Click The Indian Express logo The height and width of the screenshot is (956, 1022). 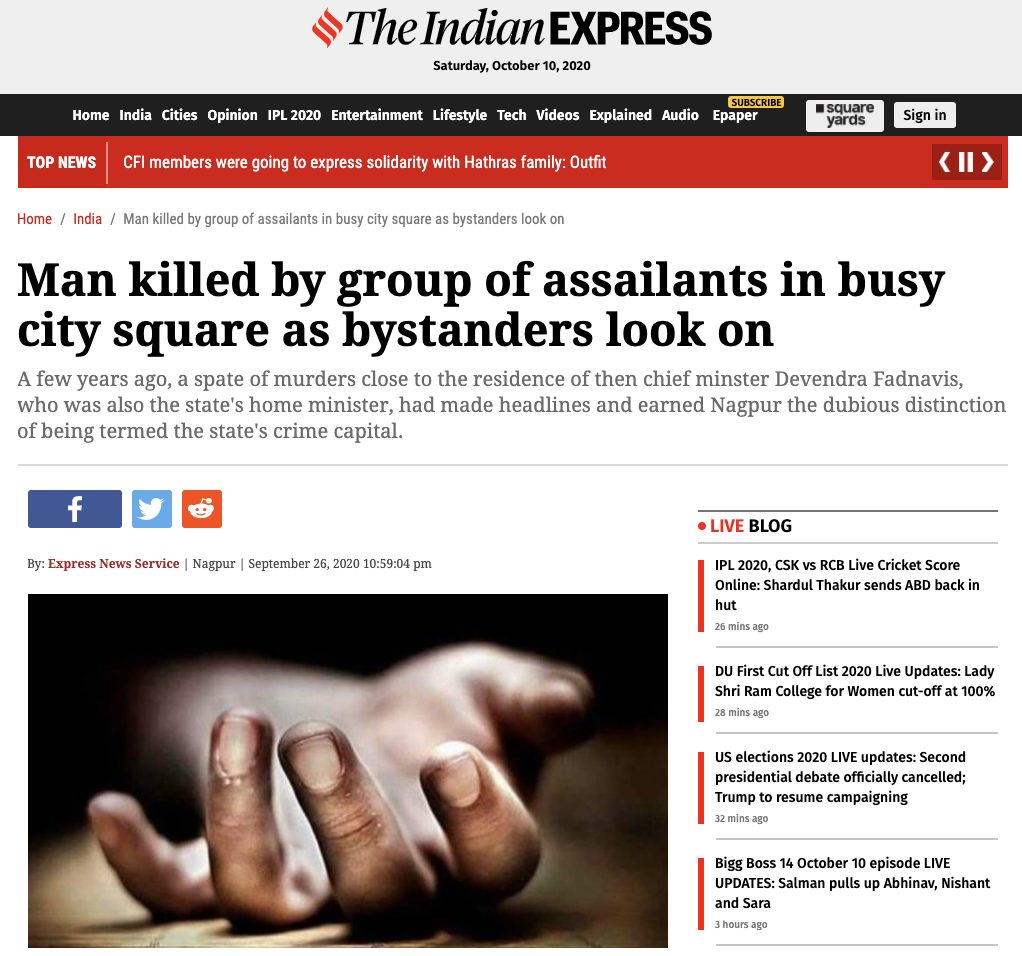pyautogui.click(x=512, y=28)
